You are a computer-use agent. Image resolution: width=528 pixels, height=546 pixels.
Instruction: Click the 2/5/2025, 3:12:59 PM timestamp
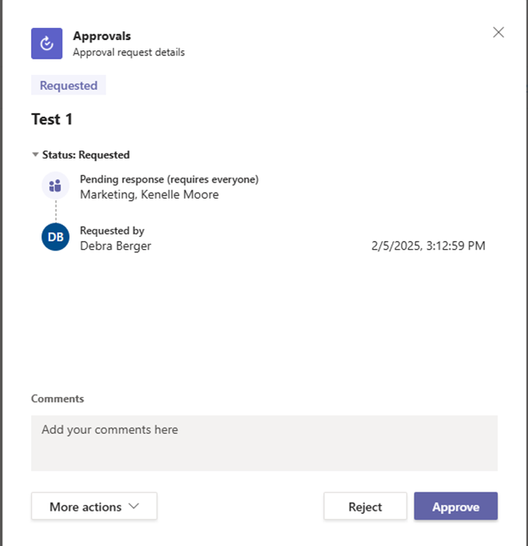pyautogui.click(x=428, y=246)
